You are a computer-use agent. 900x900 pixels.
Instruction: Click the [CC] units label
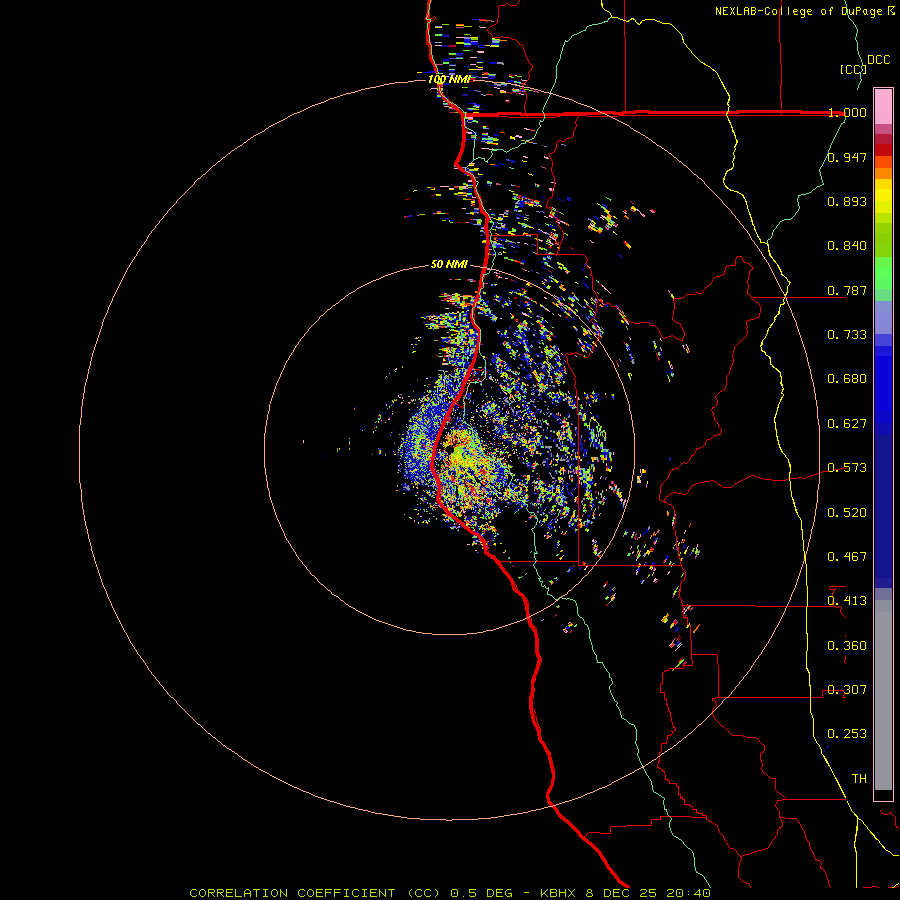854,69
